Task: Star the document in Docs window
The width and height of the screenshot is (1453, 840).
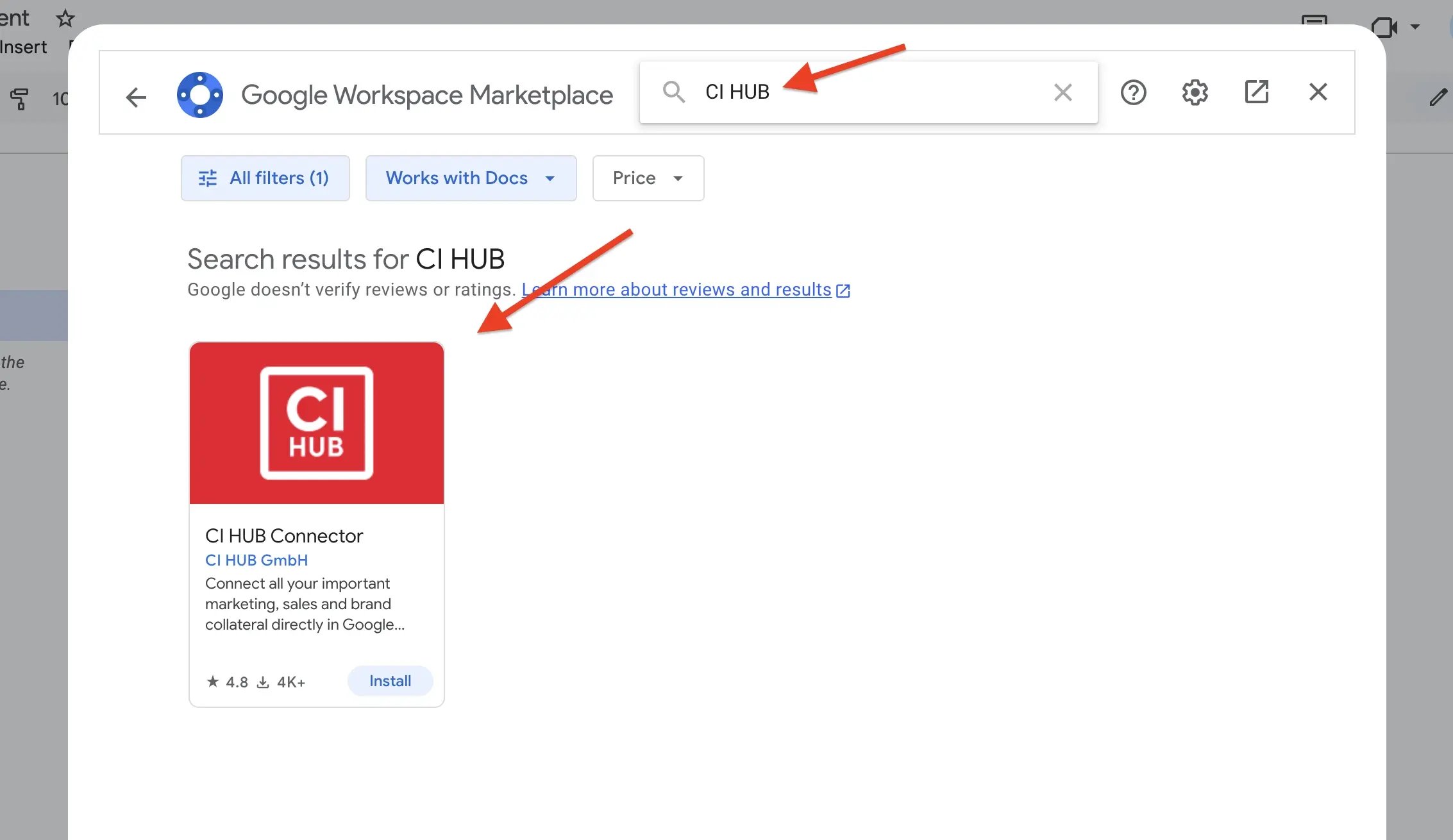Action: click(65, 18)
